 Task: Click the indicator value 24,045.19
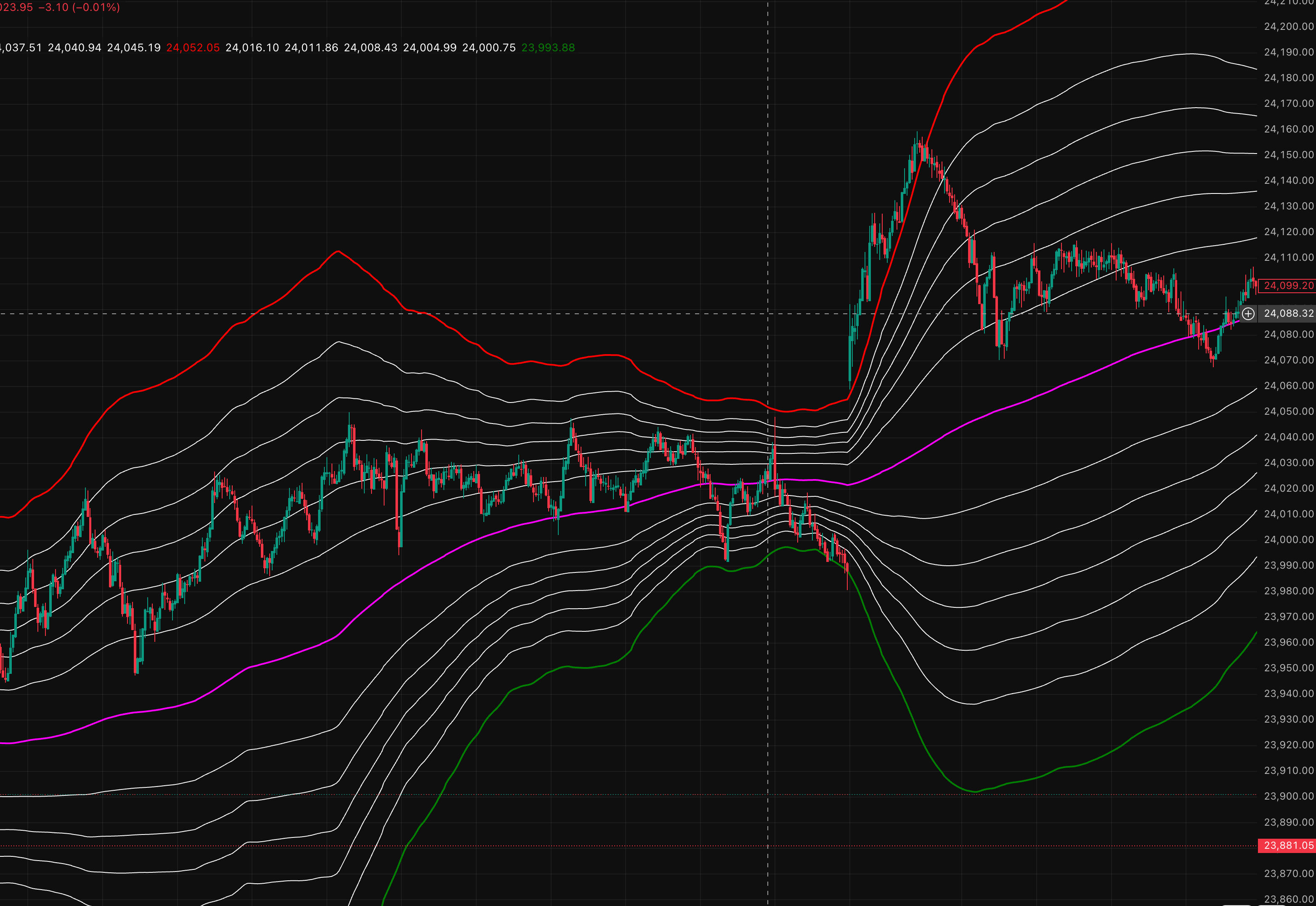[x=134, y=48]
